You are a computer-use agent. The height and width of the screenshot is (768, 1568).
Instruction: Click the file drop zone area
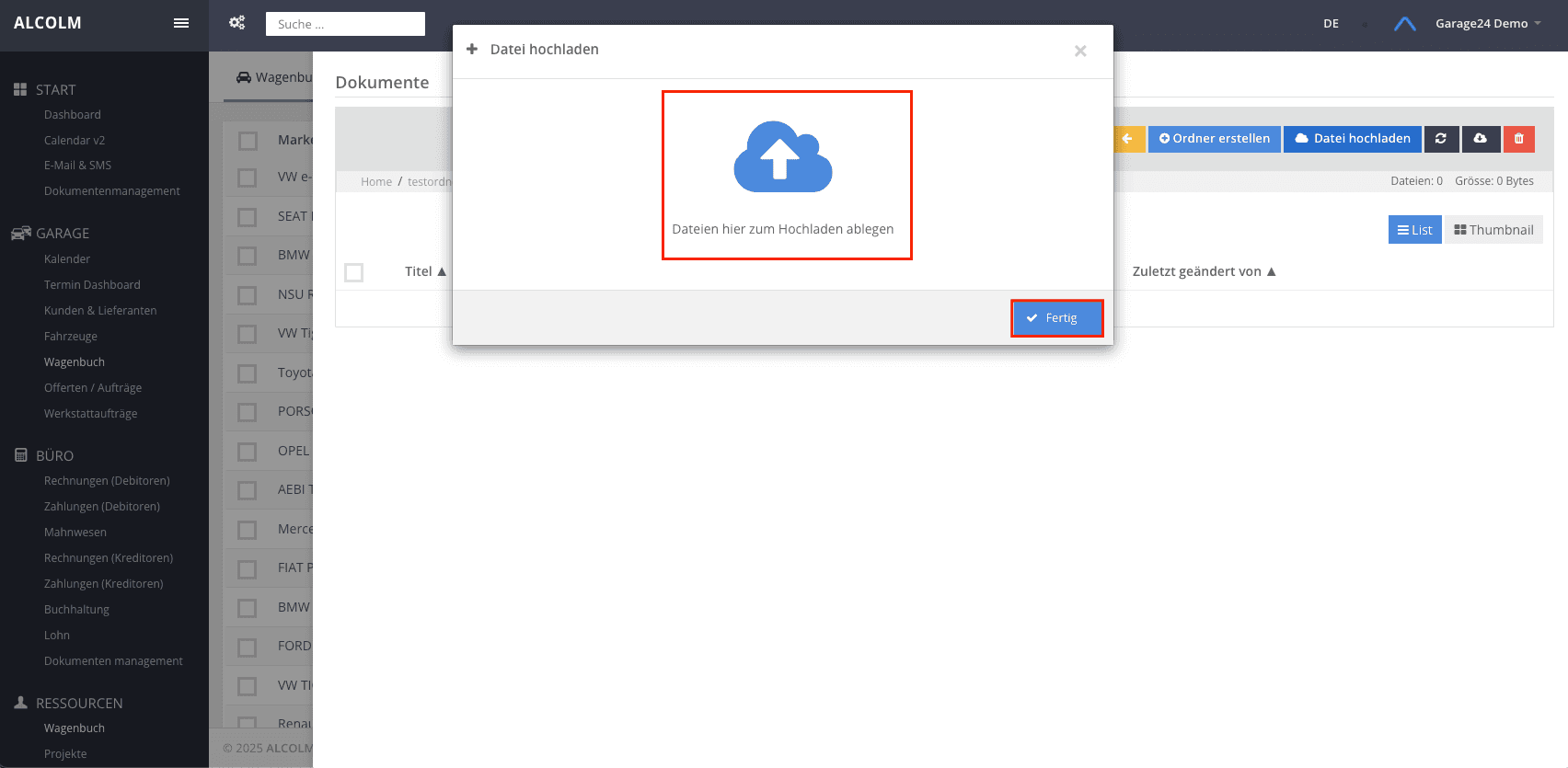click(787, 175)
